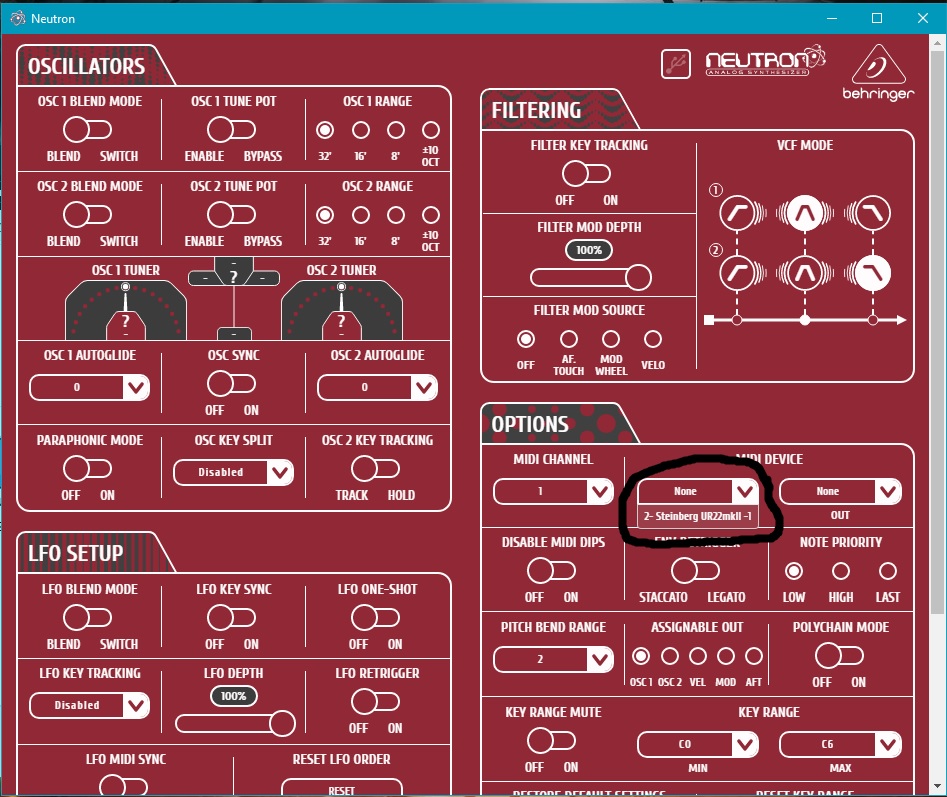Select VCF mode 2 low-pass filter icon
The width and height of the screenshot is (947, 797).
coord(873,273)
